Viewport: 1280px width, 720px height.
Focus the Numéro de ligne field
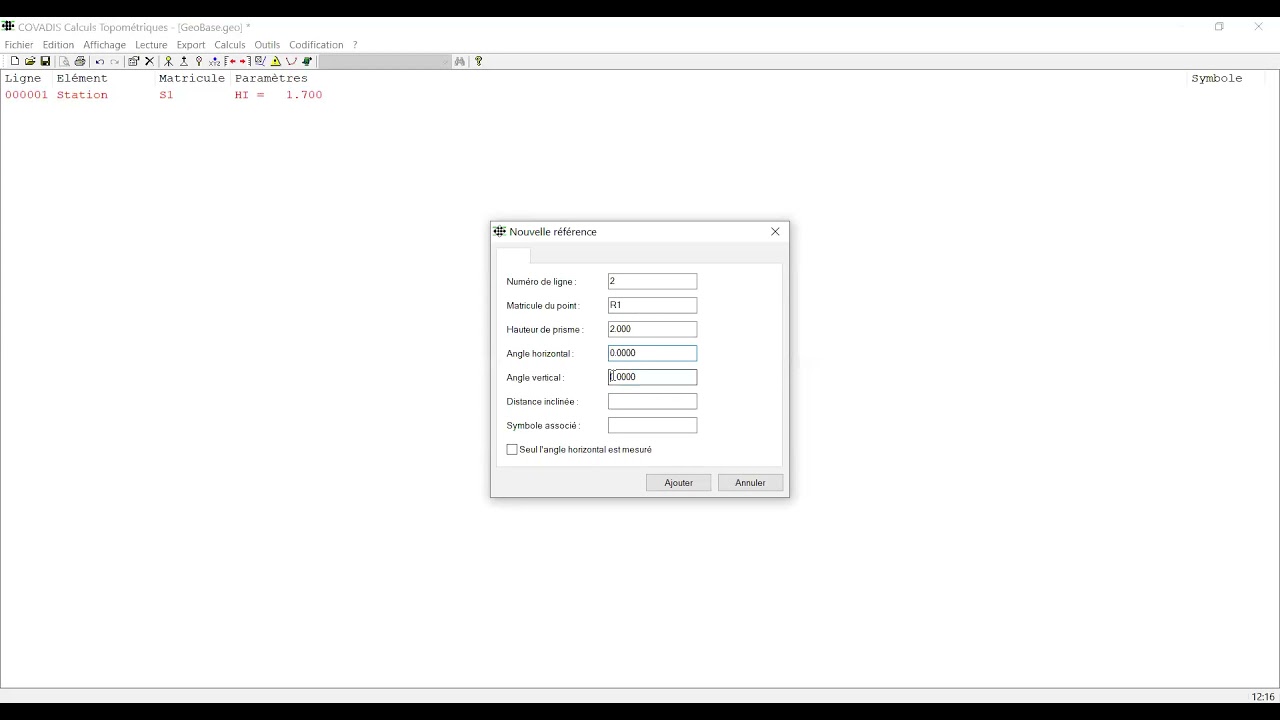pos(652,281)
